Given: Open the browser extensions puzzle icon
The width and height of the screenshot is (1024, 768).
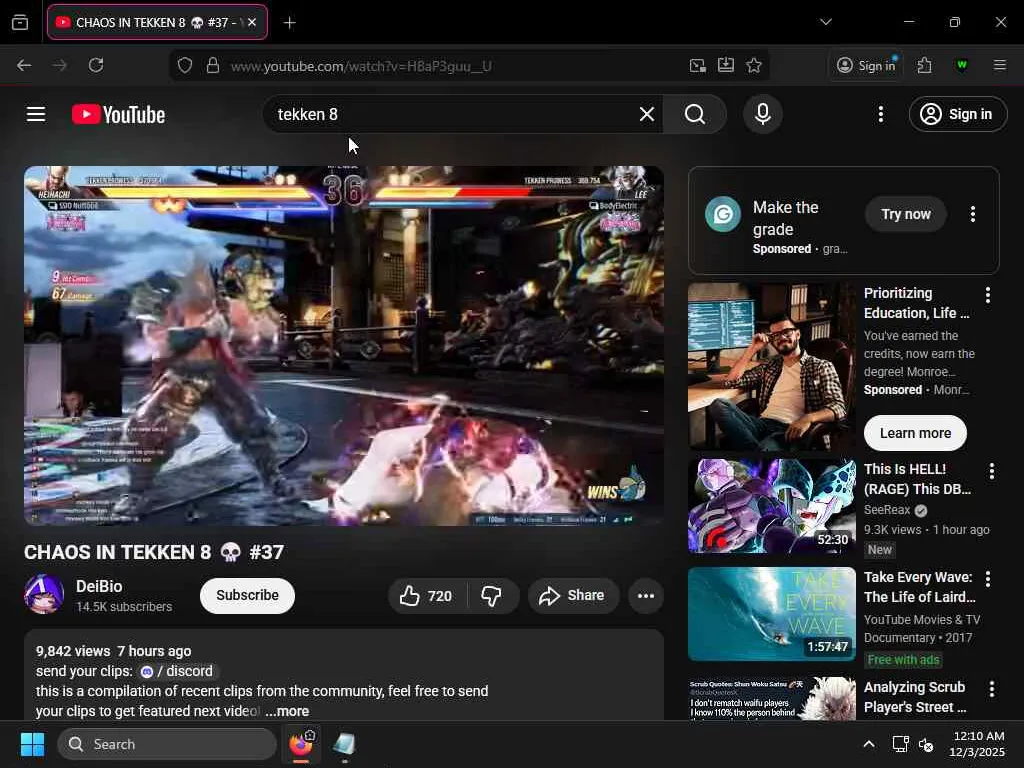Looking at the screenshot, I should pyautogui.click(x=924, y=65).
